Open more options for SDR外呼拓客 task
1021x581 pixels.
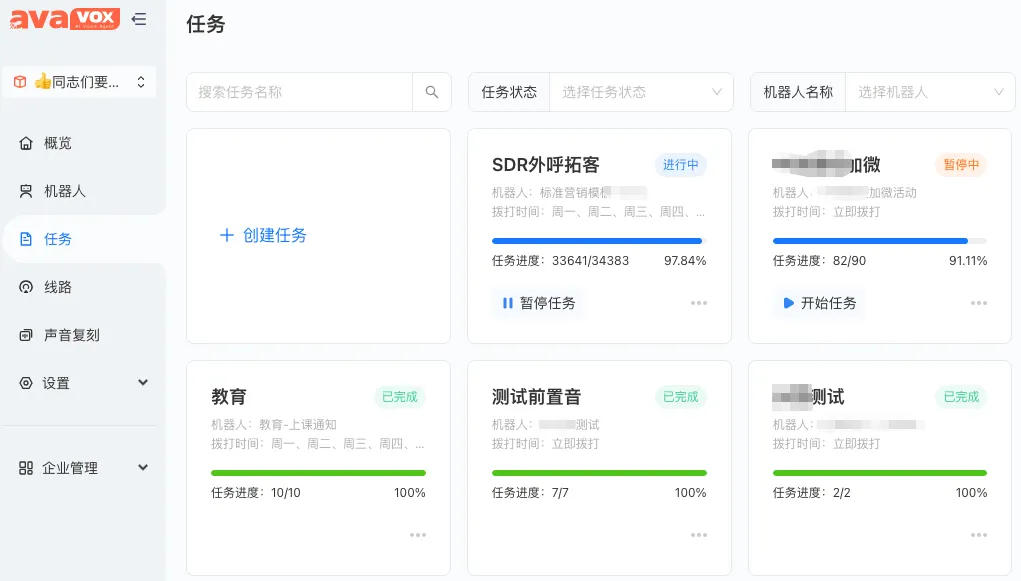[x=698, y=303]
